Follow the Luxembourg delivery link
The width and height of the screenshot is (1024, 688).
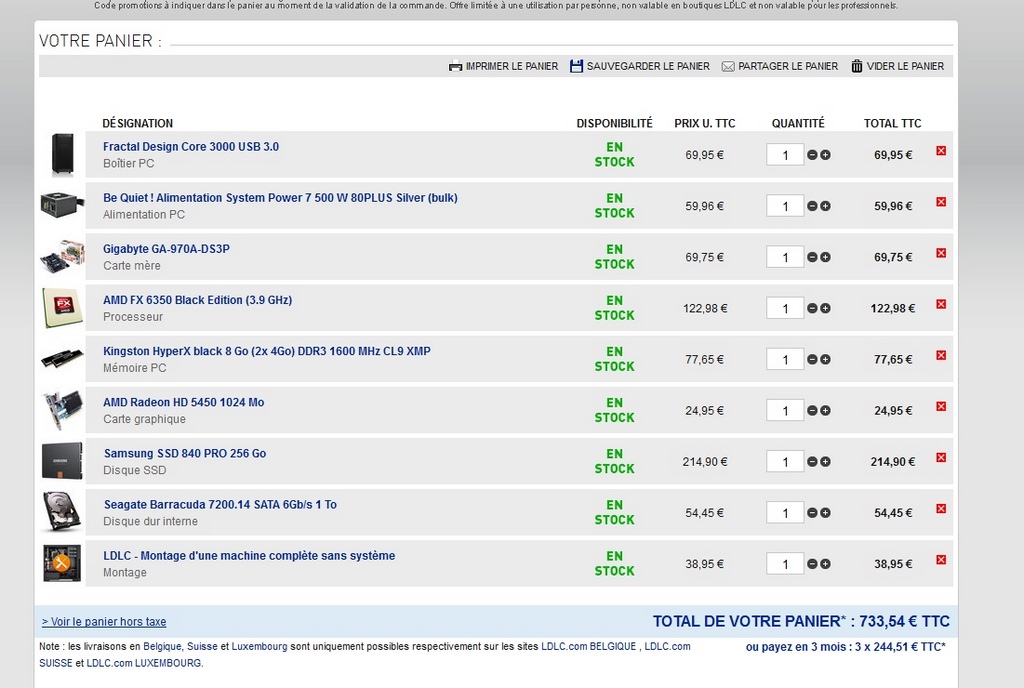[259, 646]
